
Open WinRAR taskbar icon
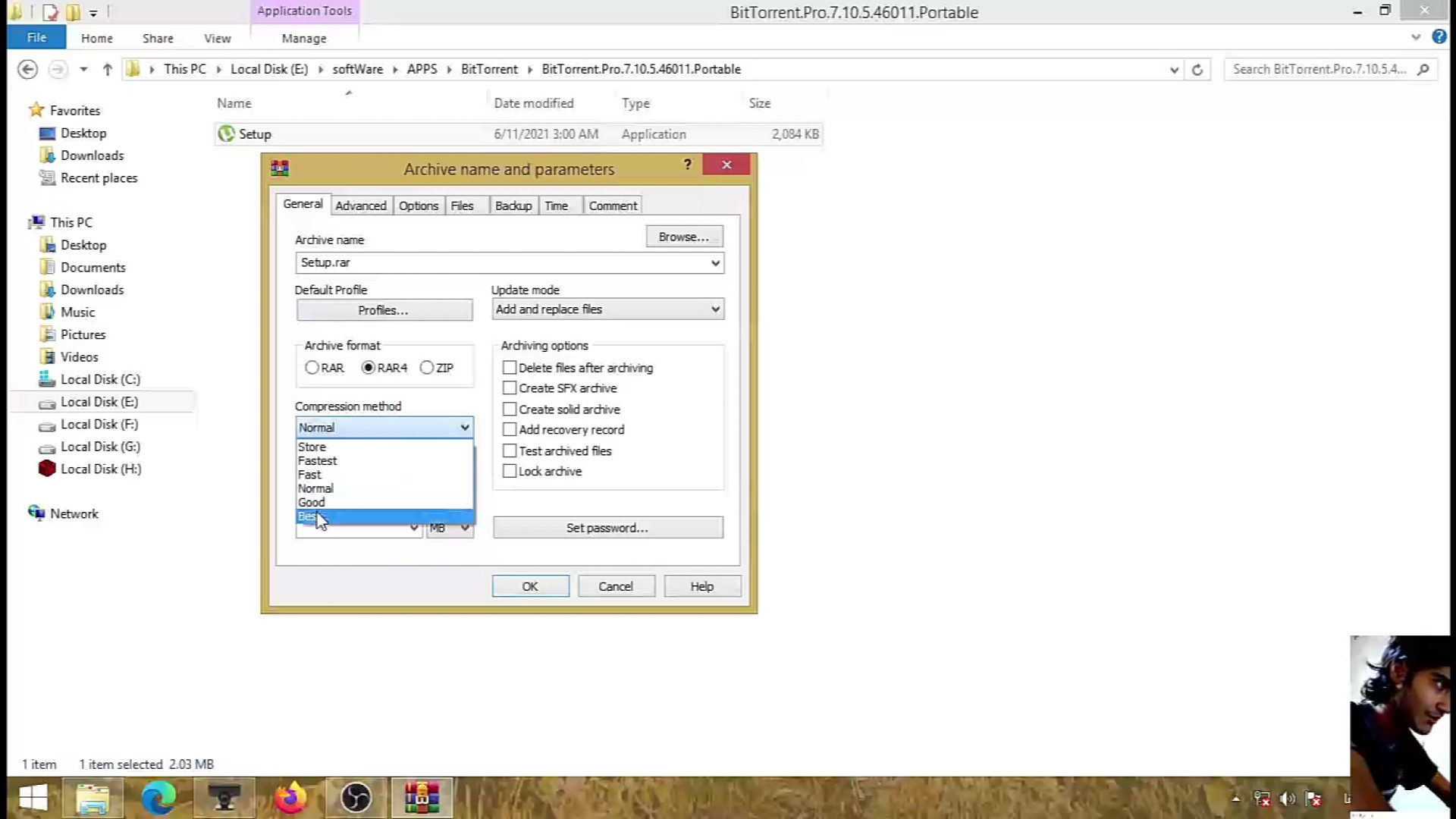(422, 798)
